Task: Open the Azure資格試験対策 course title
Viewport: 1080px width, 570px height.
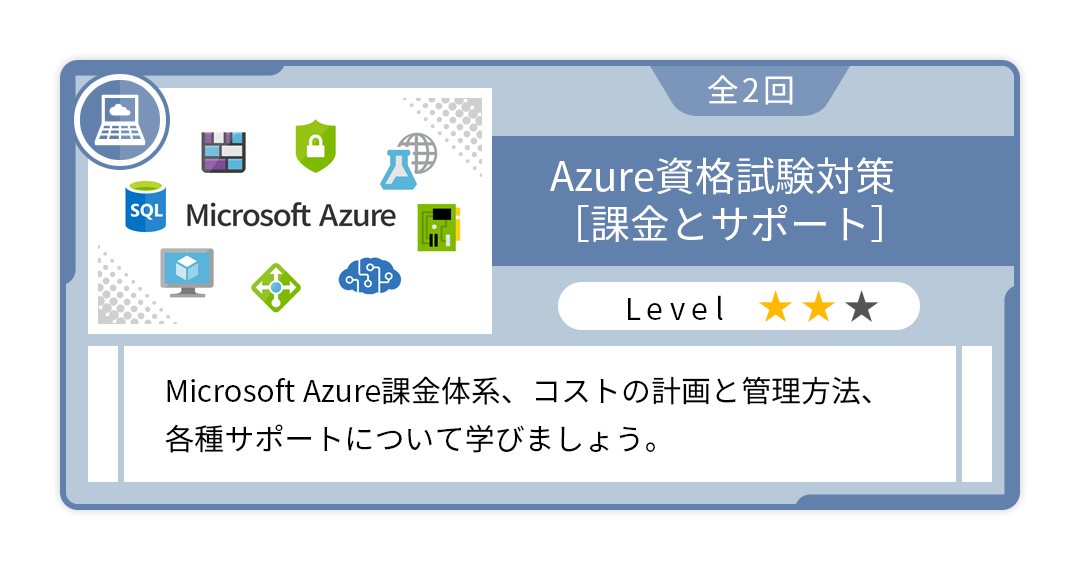Action: [722, 176]
